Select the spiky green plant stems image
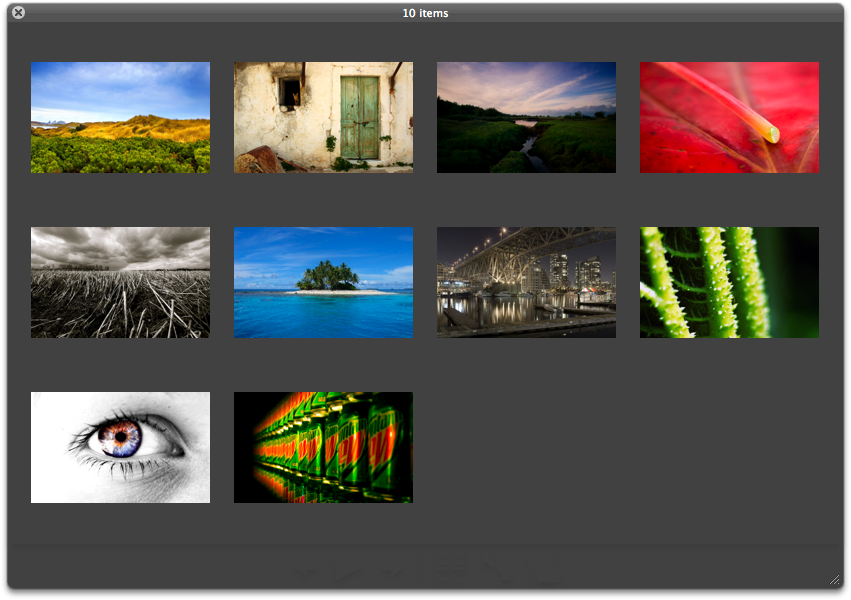 [x=729, y=282]
